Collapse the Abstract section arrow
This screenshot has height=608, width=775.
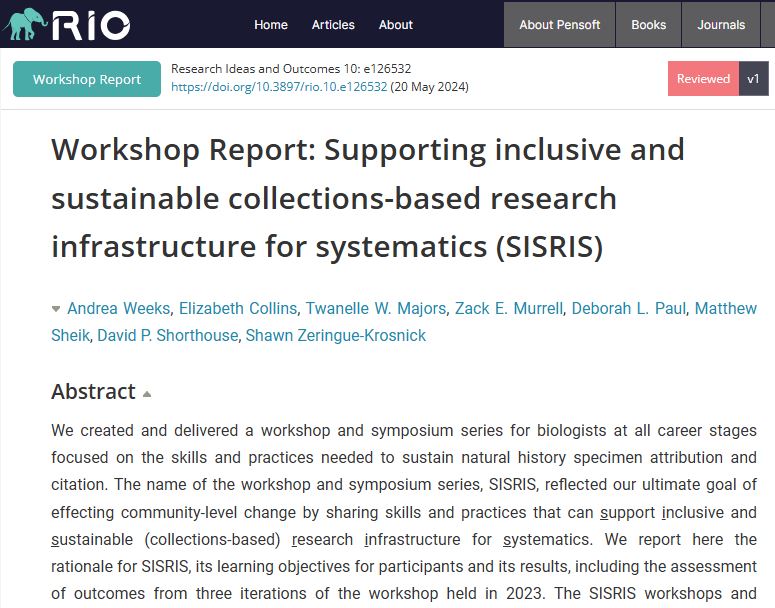tap(147, 394)
